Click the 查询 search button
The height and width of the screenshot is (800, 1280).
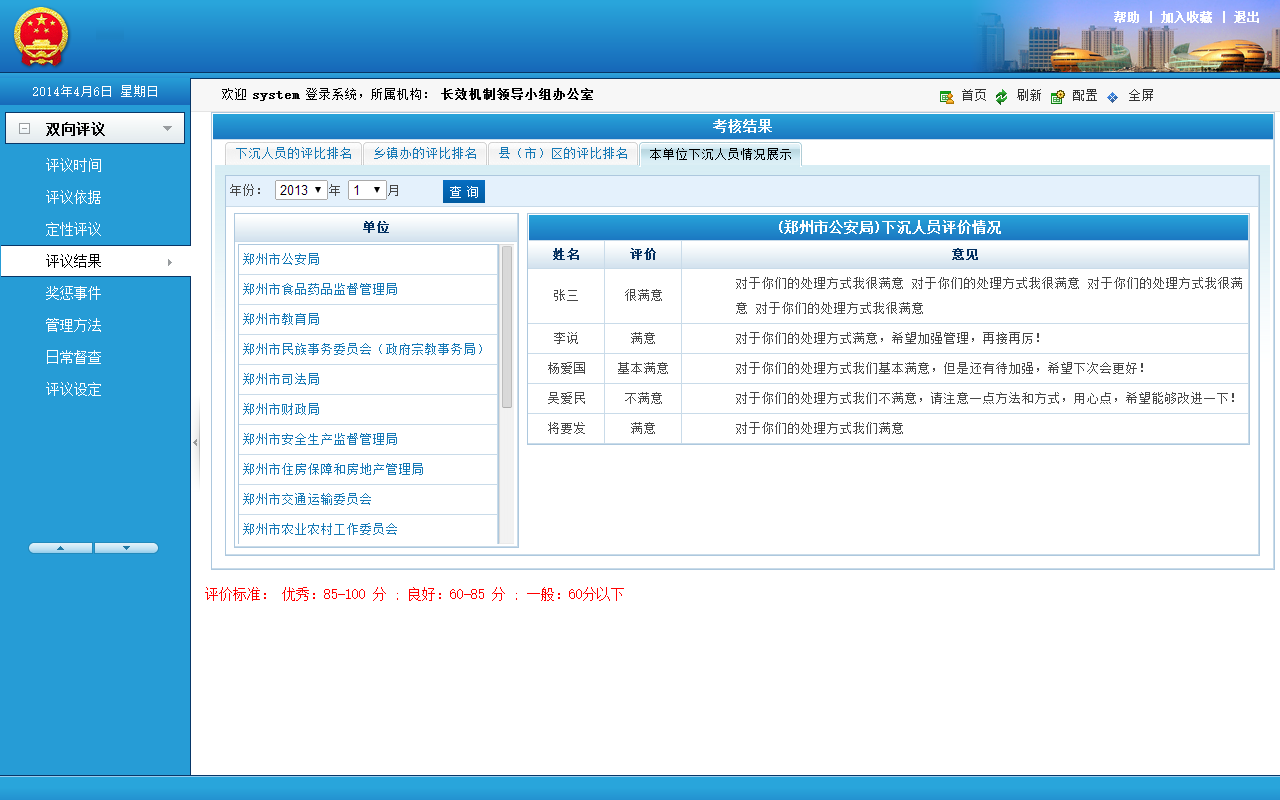point(464,191)
